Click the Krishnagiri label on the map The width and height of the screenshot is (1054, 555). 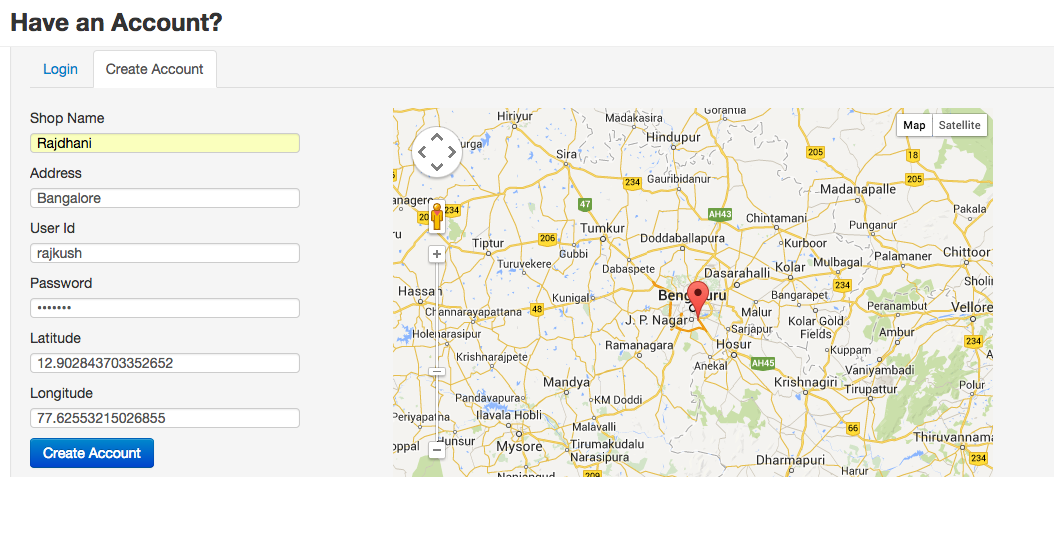click(x=805, y=382)
